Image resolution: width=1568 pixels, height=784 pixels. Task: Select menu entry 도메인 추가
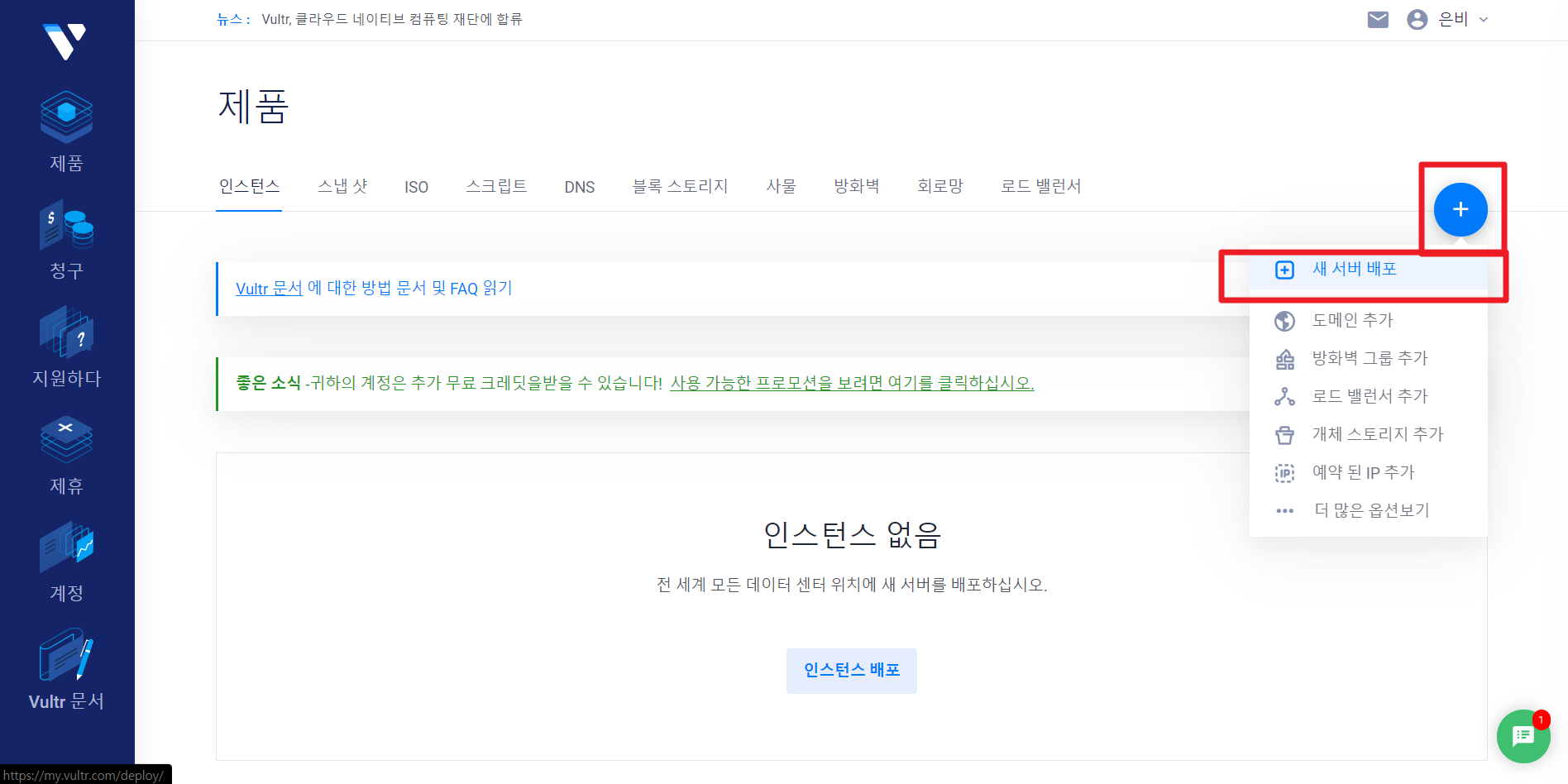[x=1368, y=320]
